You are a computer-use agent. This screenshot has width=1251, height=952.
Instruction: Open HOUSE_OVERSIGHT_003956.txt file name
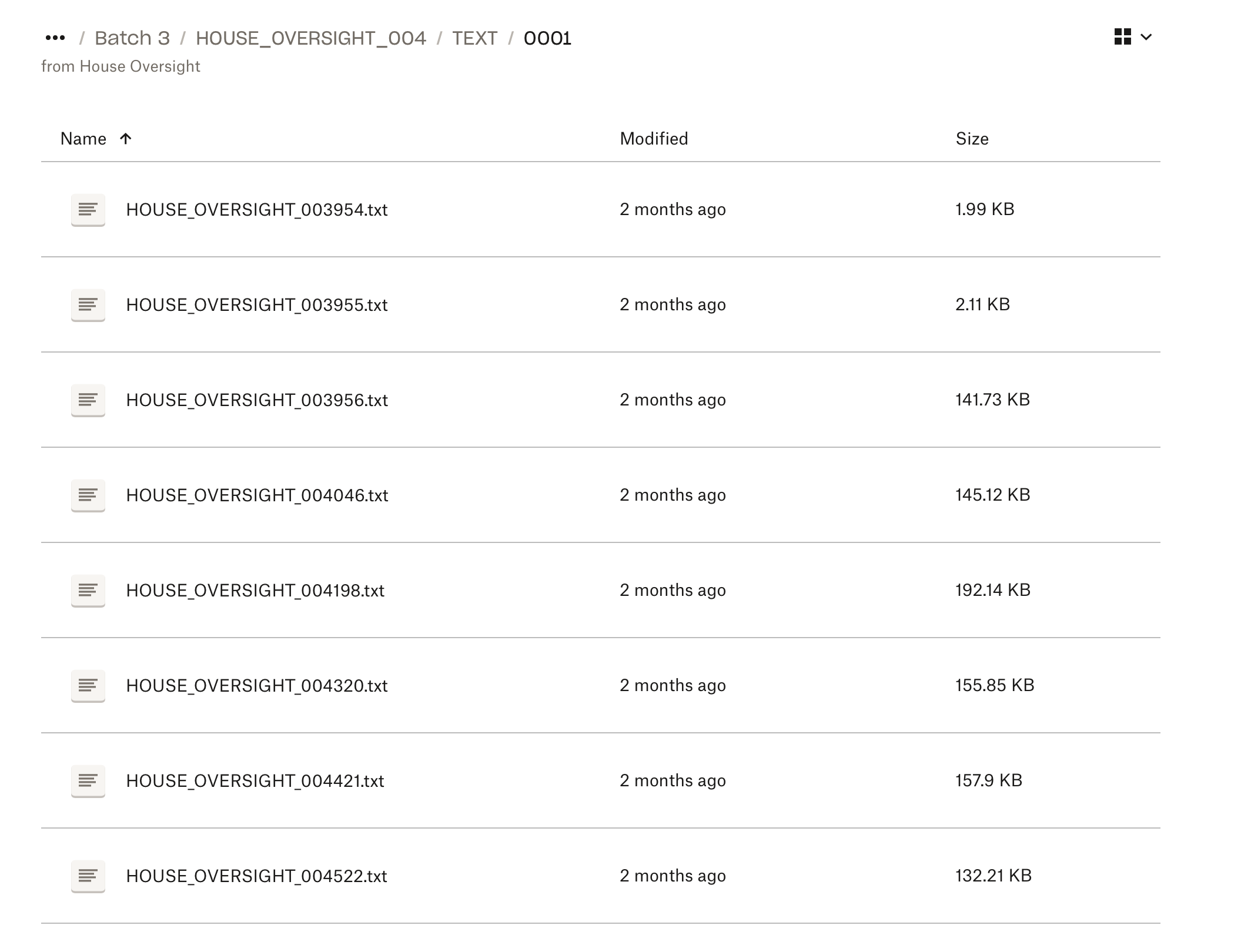257,400
